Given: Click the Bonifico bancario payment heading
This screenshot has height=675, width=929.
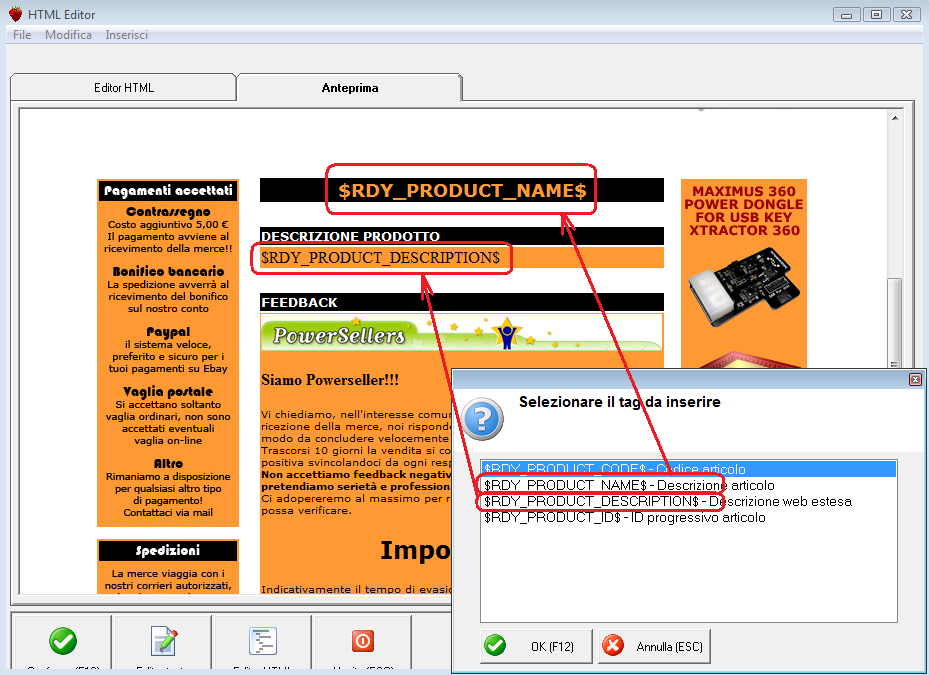Looking at the screenshot, I should point(168,271).
